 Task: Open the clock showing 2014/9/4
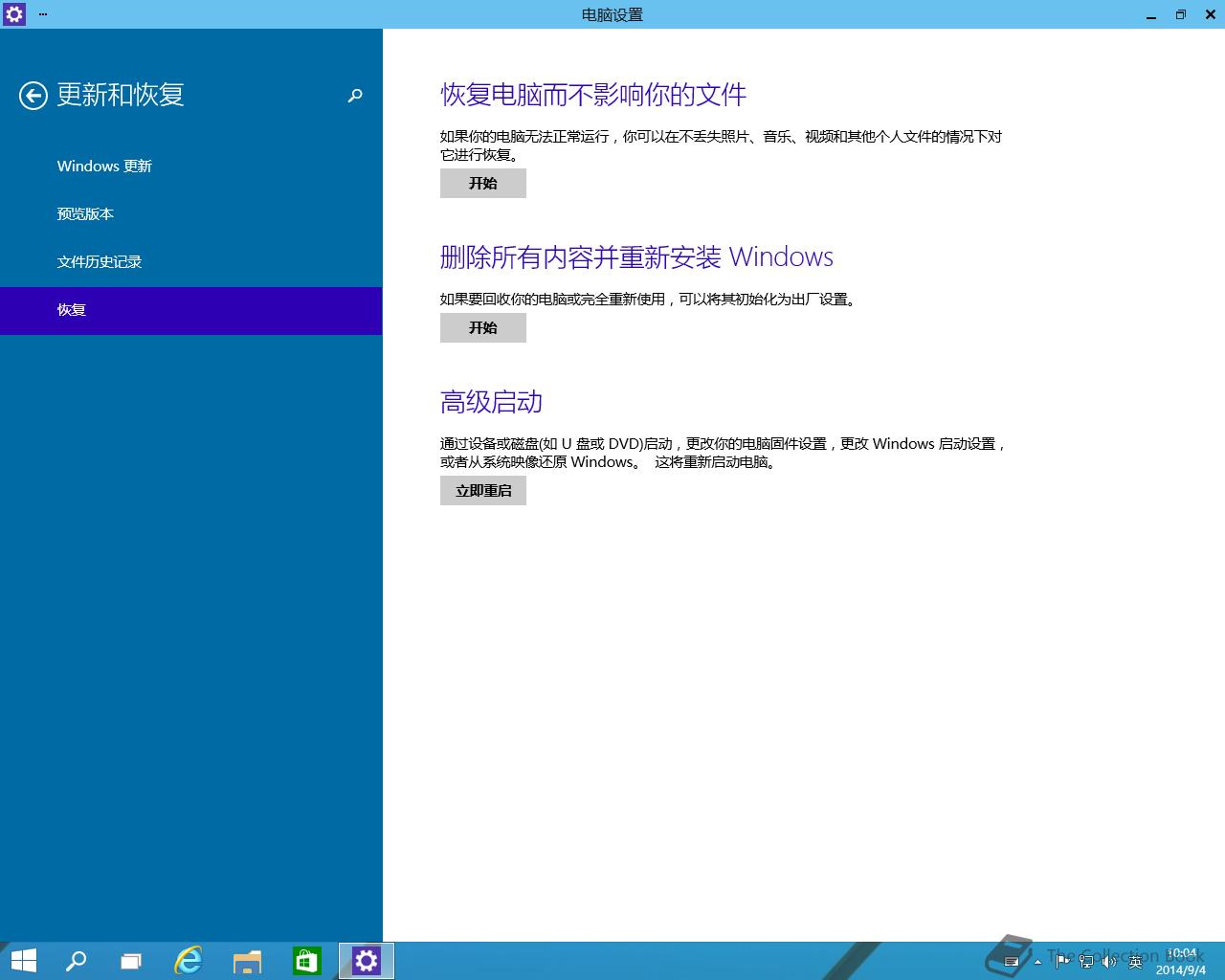pos(1181,962)
